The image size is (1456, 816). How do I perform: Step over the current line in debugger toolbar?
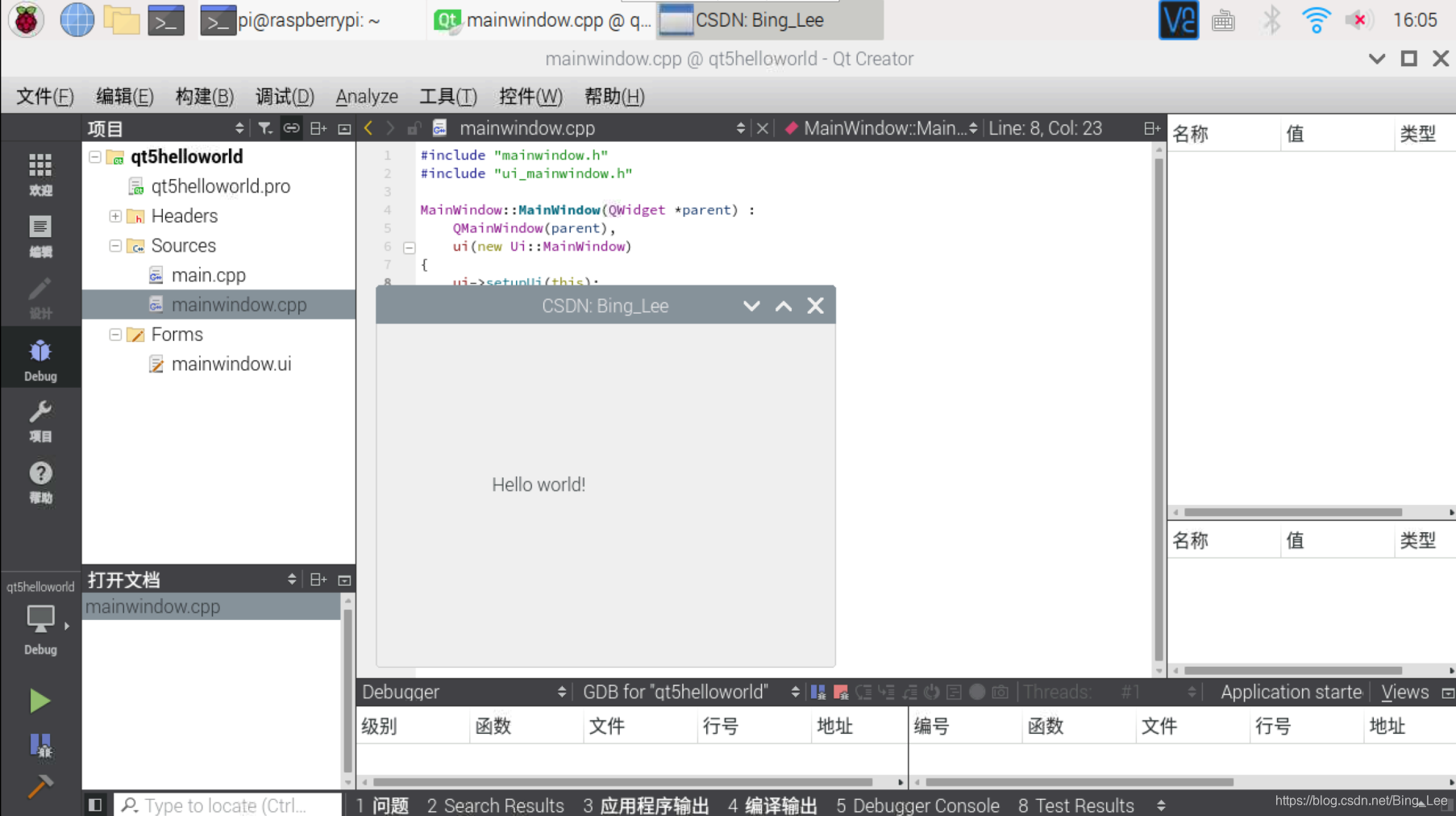863,692
